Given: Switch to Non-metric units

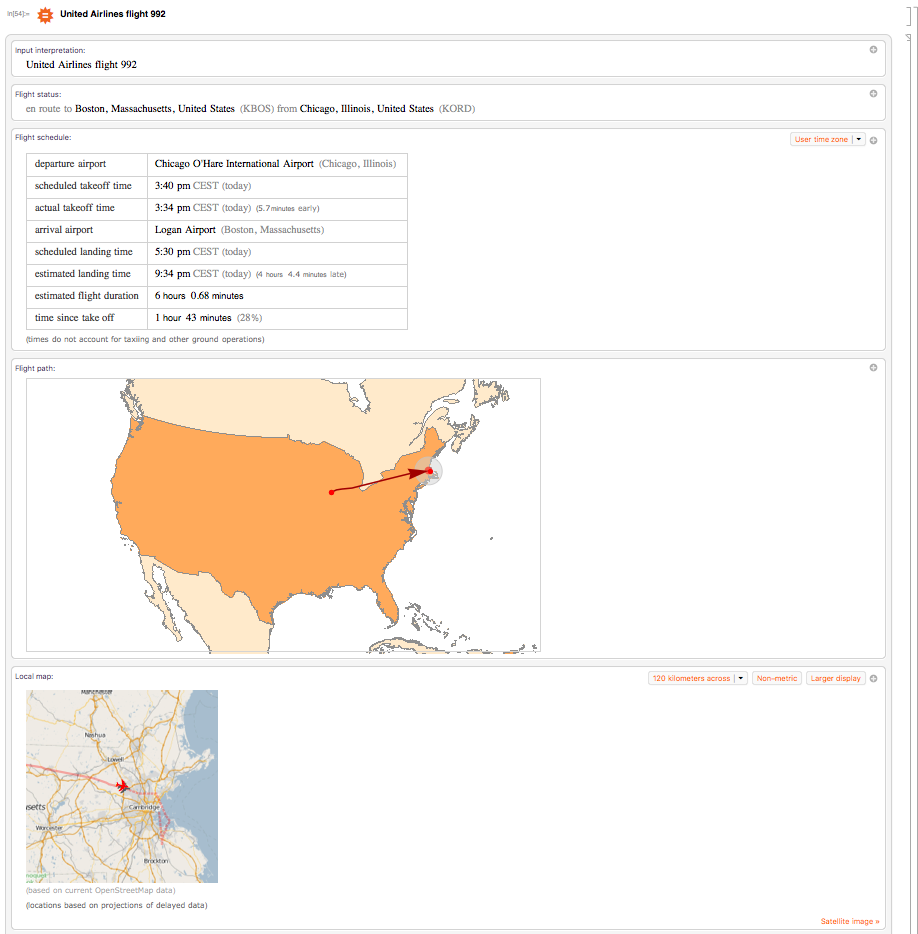Looking at the screenshot, I should click(777, 678).
